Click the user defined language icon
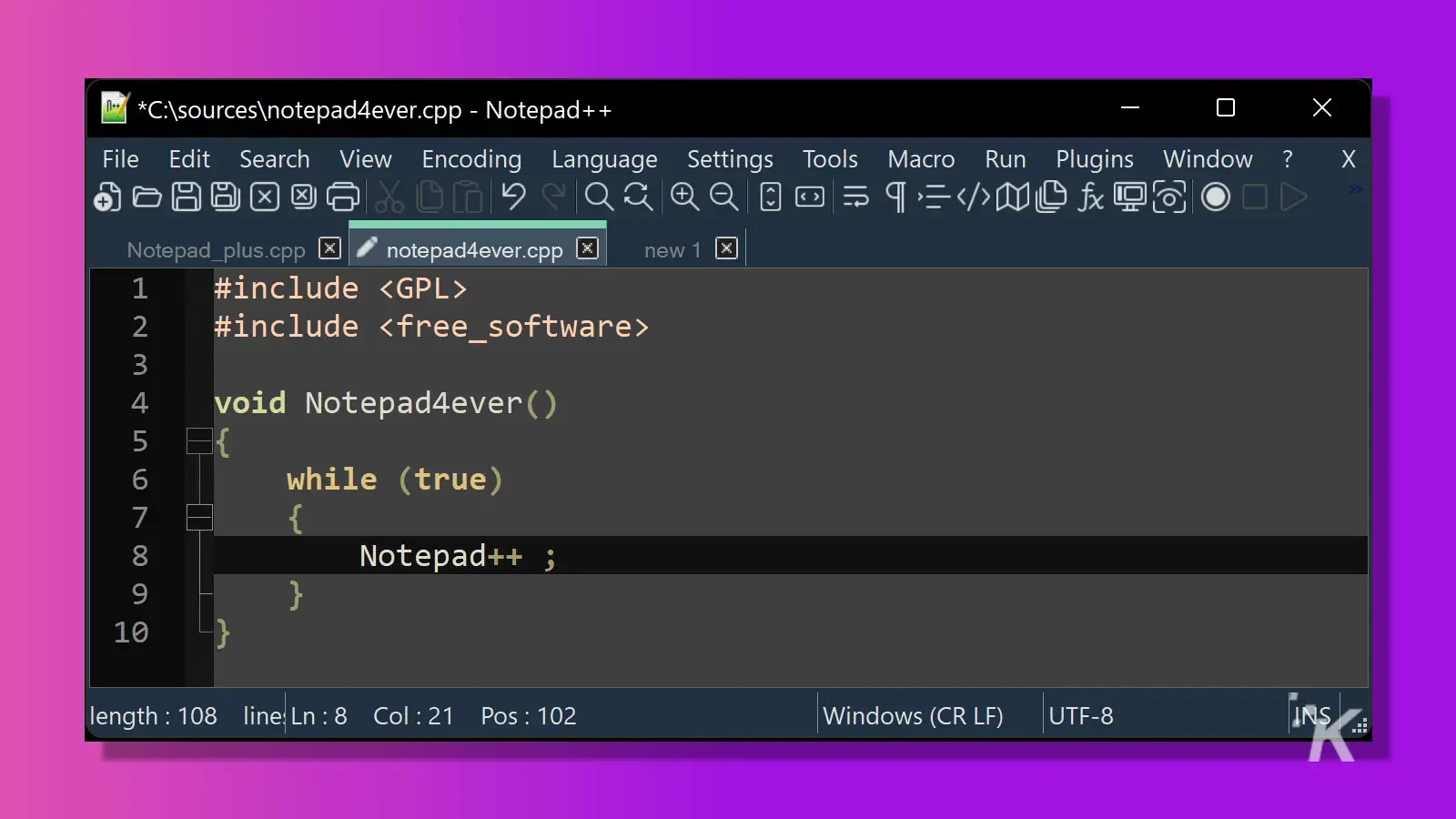 click(x=974, y=197)
